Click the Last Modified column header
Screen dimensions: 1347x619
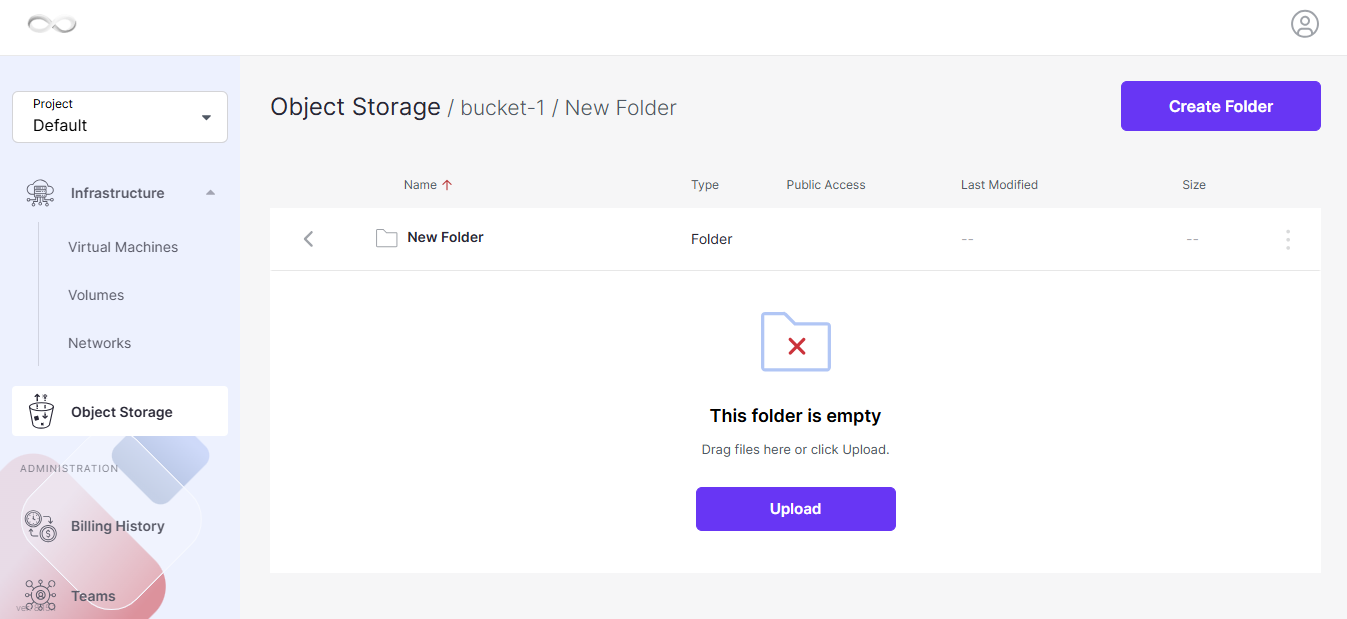tap(999, 185)
